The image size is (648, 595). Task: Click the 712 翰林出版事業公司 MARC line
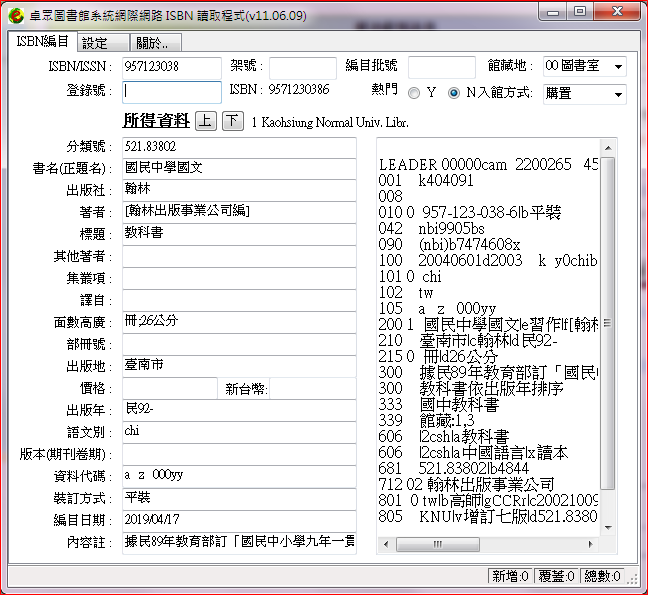tap(466, 485)
